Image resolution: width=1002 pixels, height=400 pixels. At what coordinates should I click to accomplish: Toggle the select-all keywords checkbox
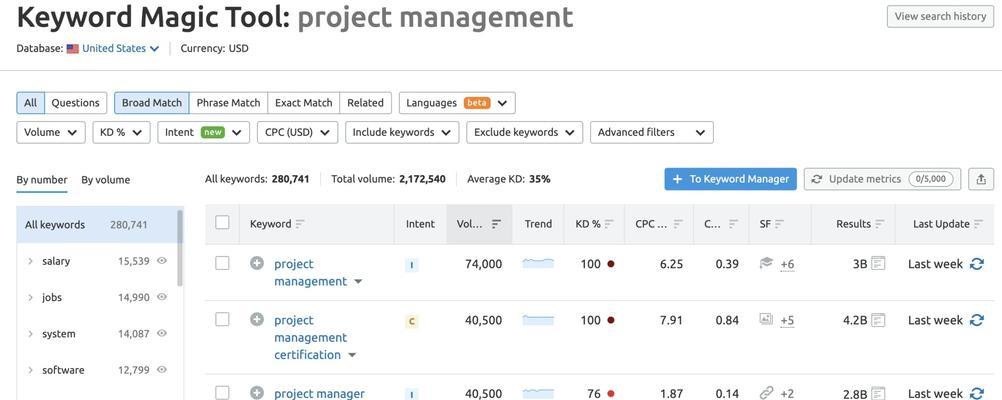coord(222,222)
